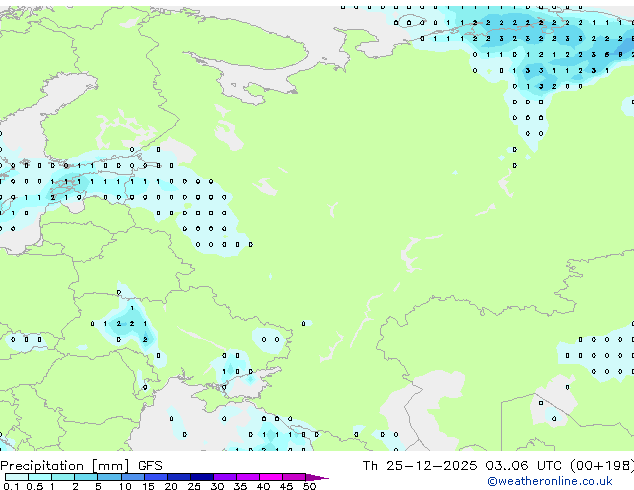
Task: Click the "GFS" model label
Action: [x=150, y=466]
